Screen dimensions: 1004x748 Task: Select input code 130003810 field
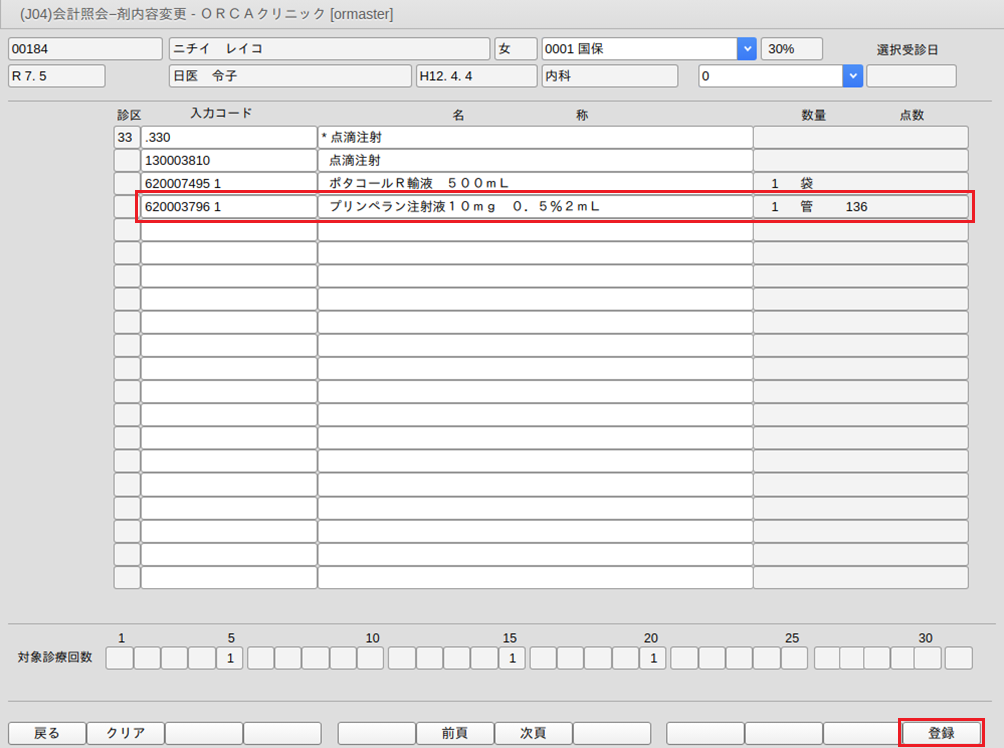click(x=228, y=160)
